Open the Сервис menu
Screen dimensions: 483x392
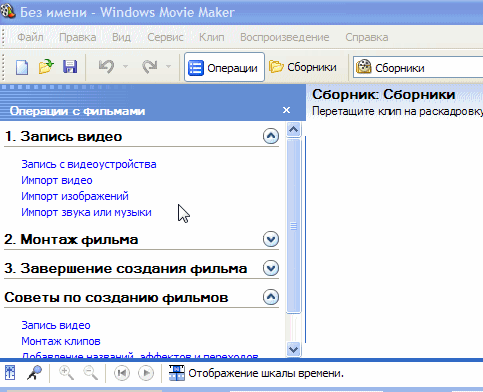(165, 37)
